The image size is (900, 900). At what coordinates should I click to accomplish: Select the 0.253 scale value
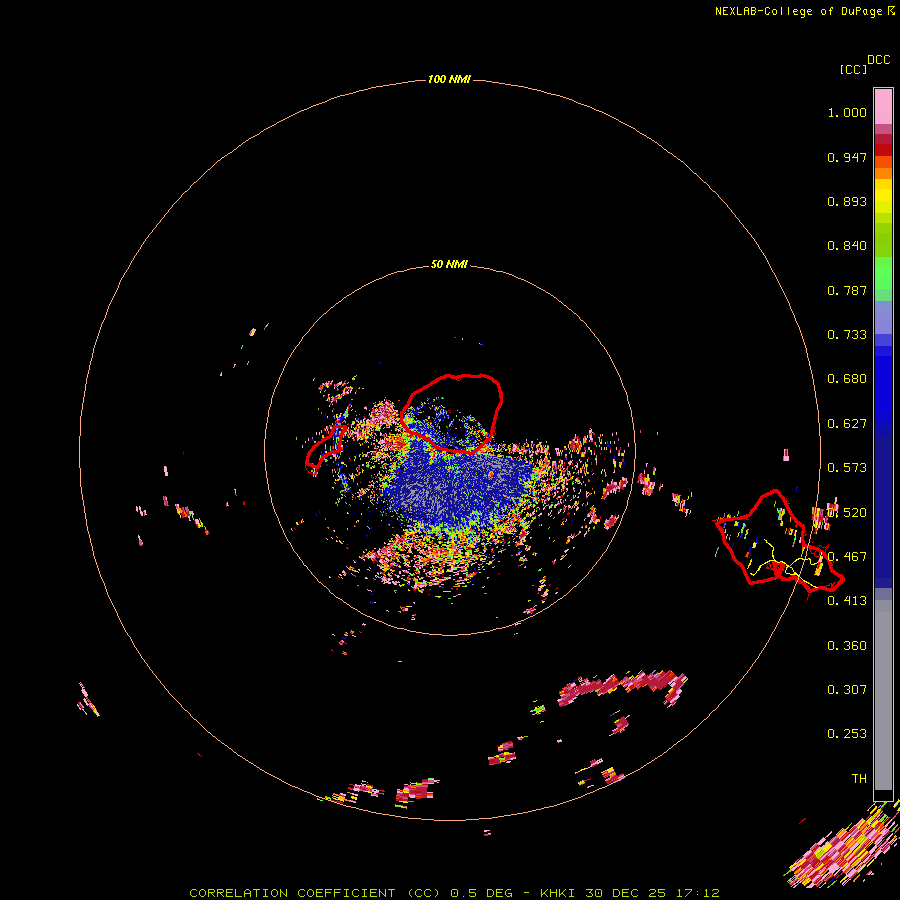point(847,734)
